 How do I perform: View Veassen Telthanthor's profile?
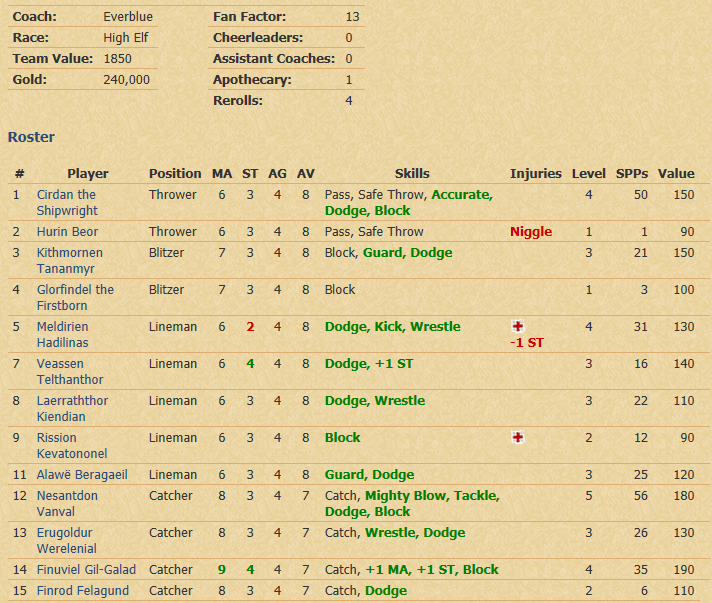click(70, 371)
